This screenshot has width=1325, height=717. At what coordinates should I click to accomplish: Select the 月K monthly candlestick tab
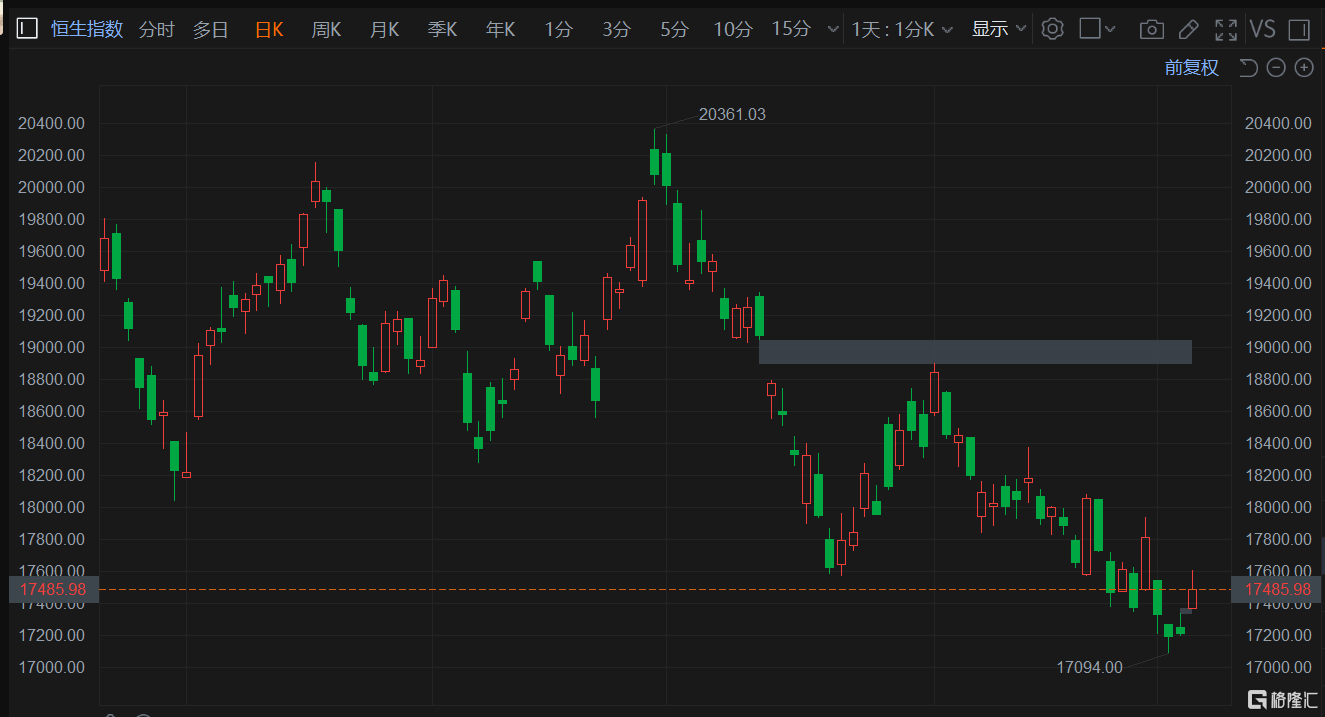[x=384, y=30]
